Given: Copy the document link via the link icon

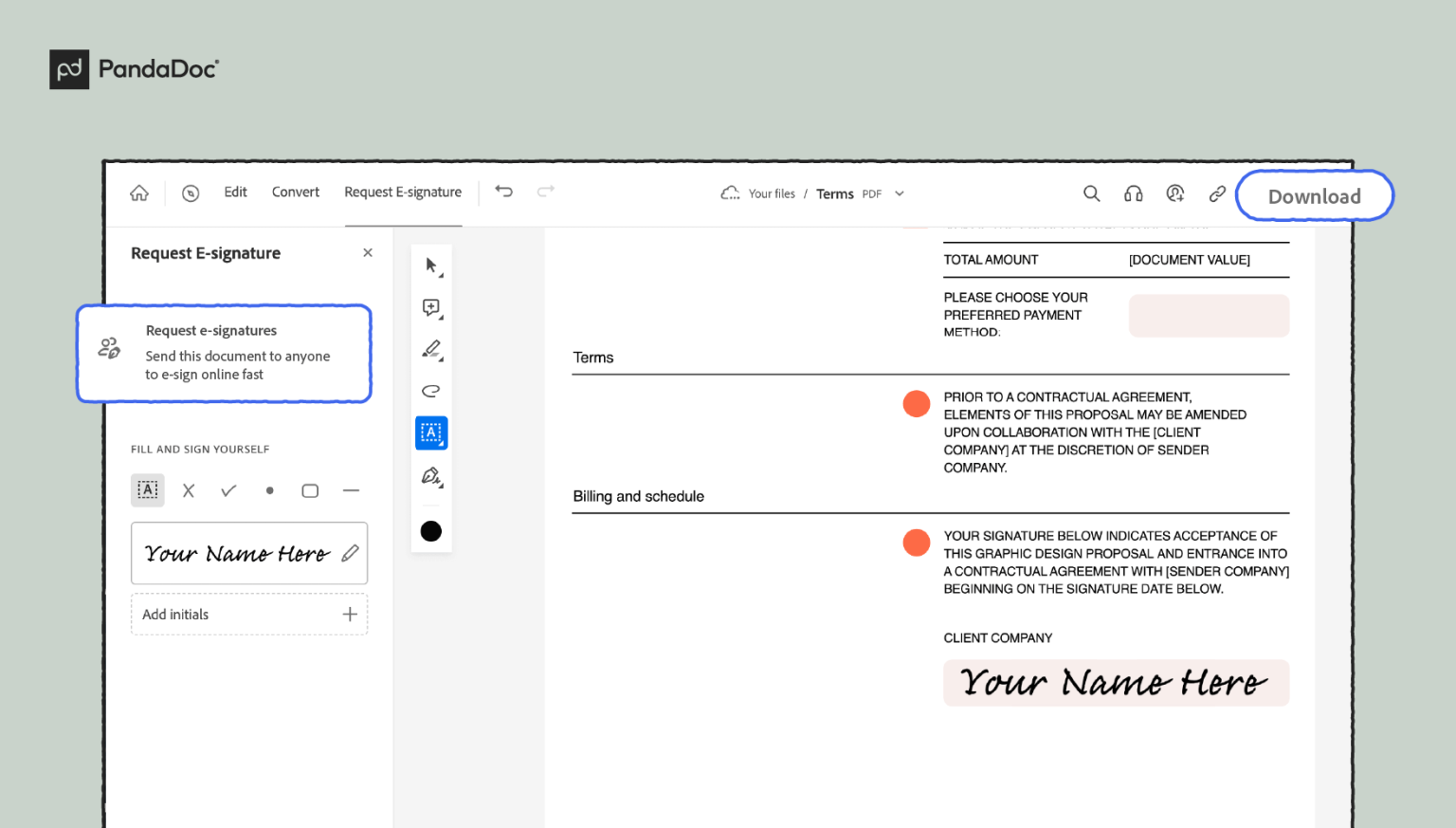Looking at the screenshot, I should pos(1217,193).
